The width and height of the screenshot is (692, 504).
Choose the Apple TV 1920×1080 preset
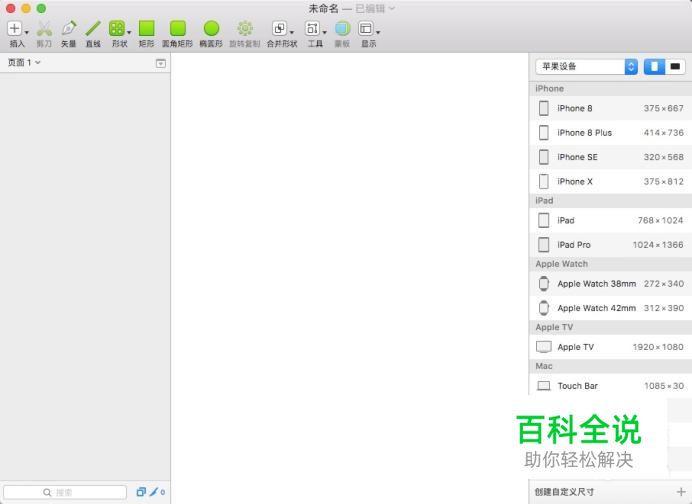click(x=610, y=347)
